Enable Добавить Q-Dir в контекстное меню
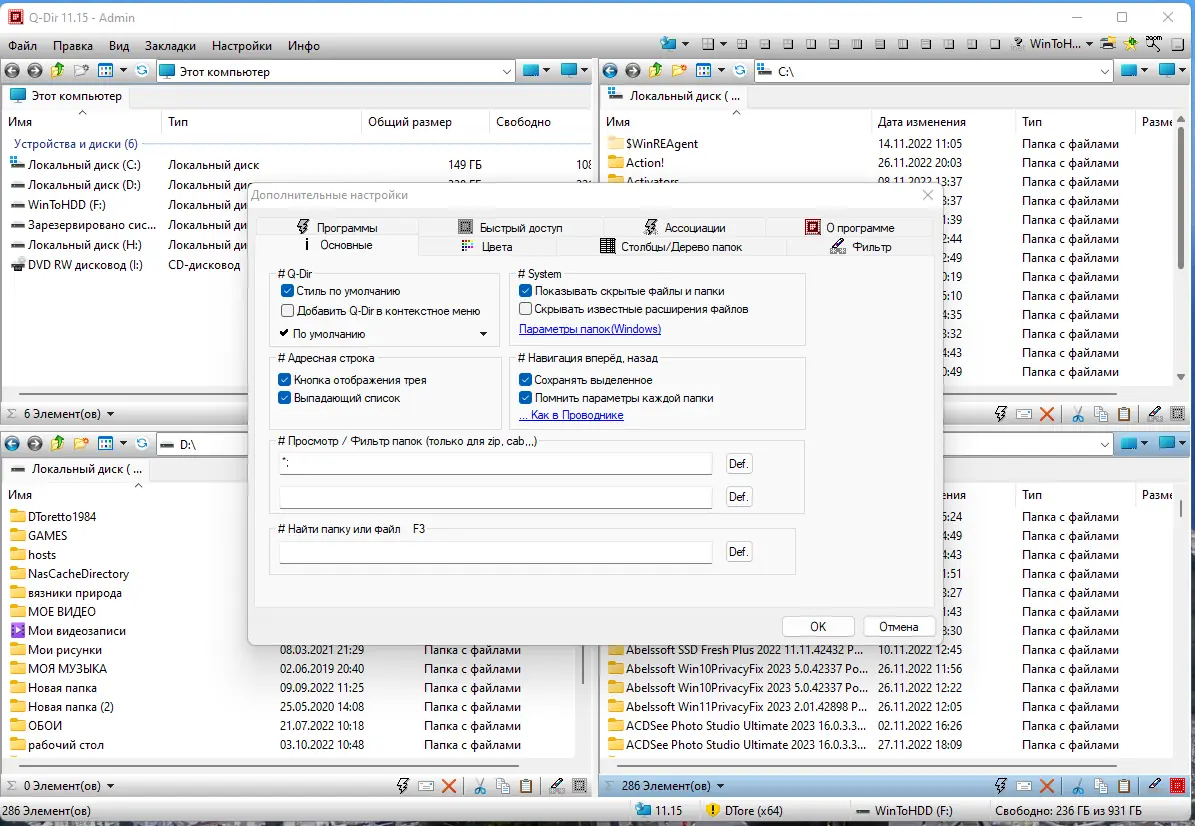Viewport: 1195px width, 826px height. 287,310
